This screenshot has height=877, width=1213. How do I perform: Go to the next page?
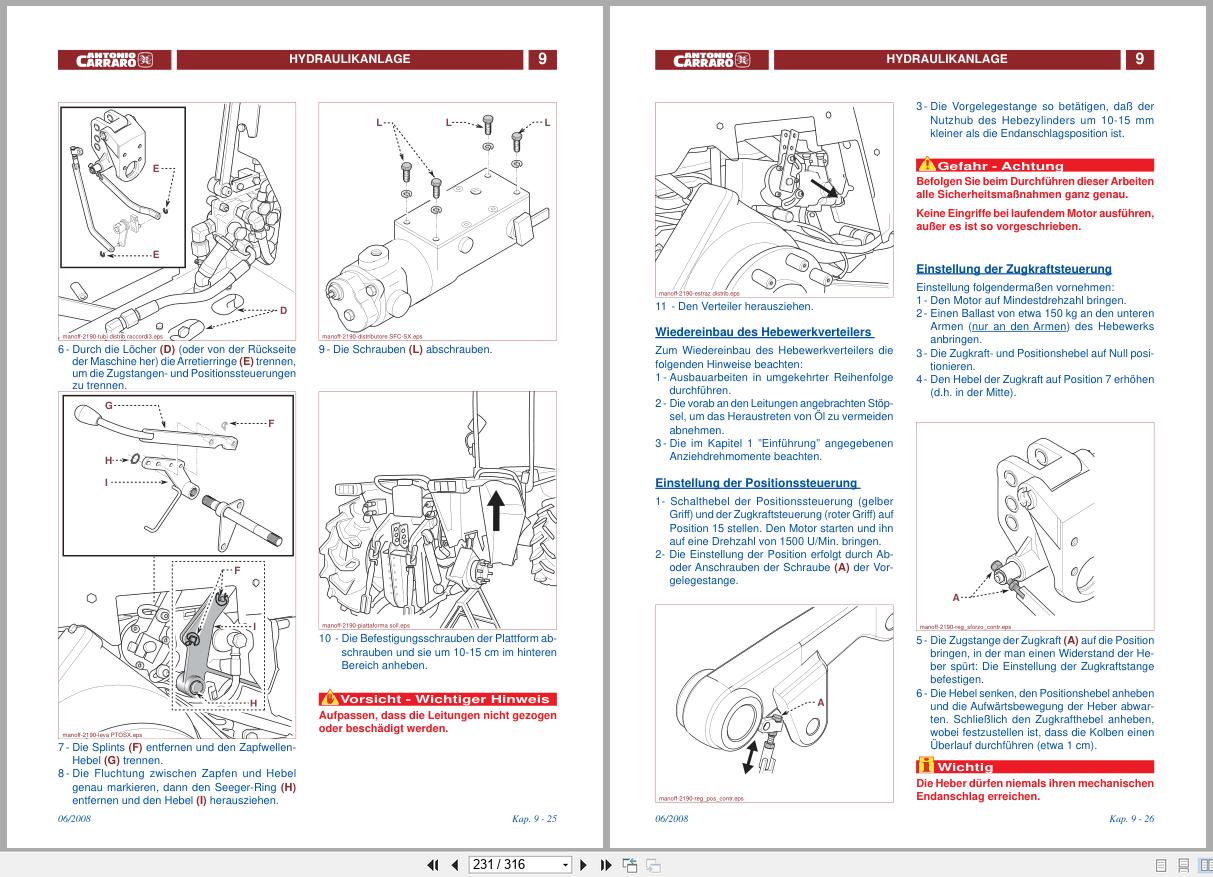584,865
